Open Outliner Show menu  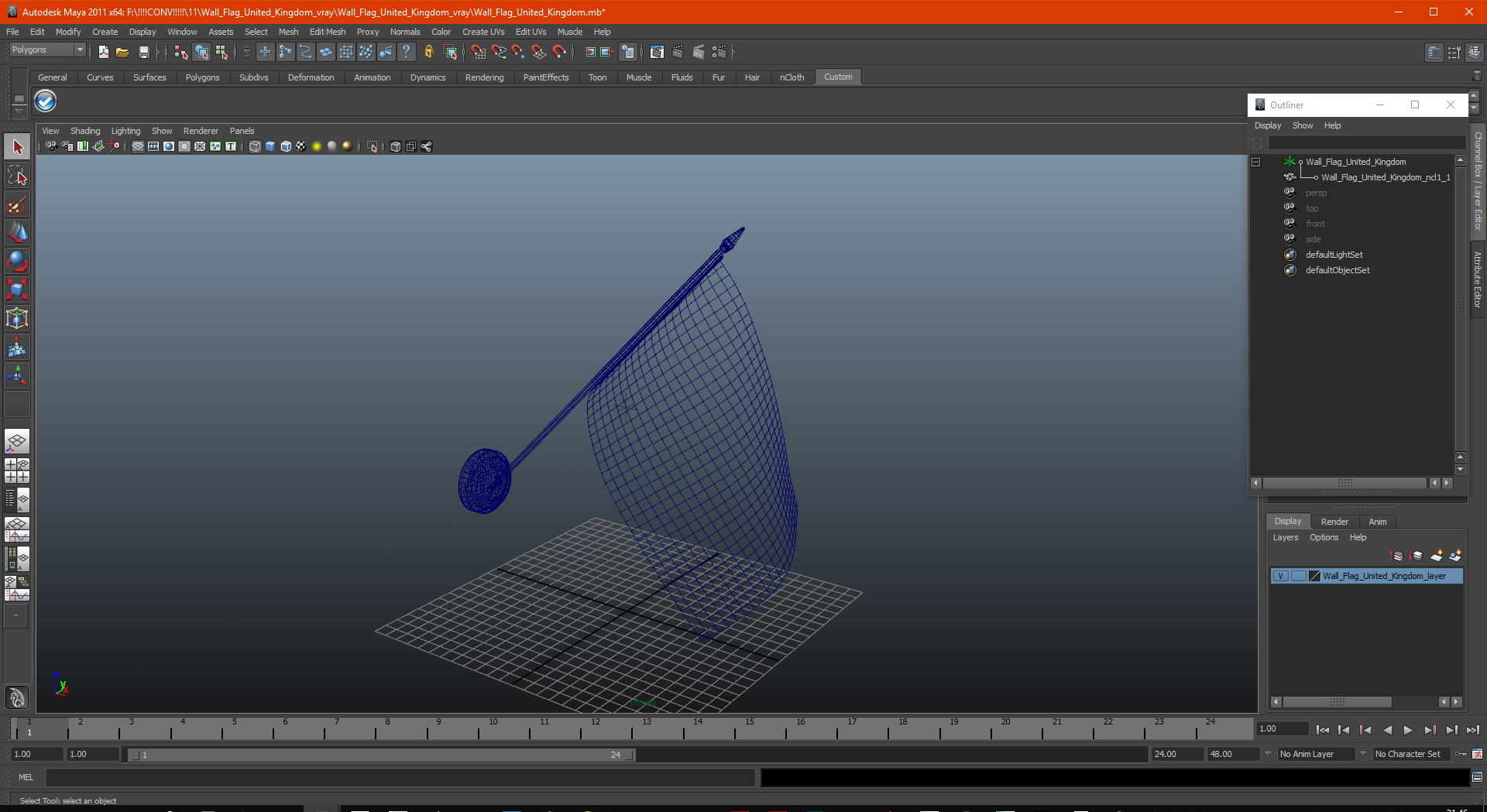pos(1303,125)
